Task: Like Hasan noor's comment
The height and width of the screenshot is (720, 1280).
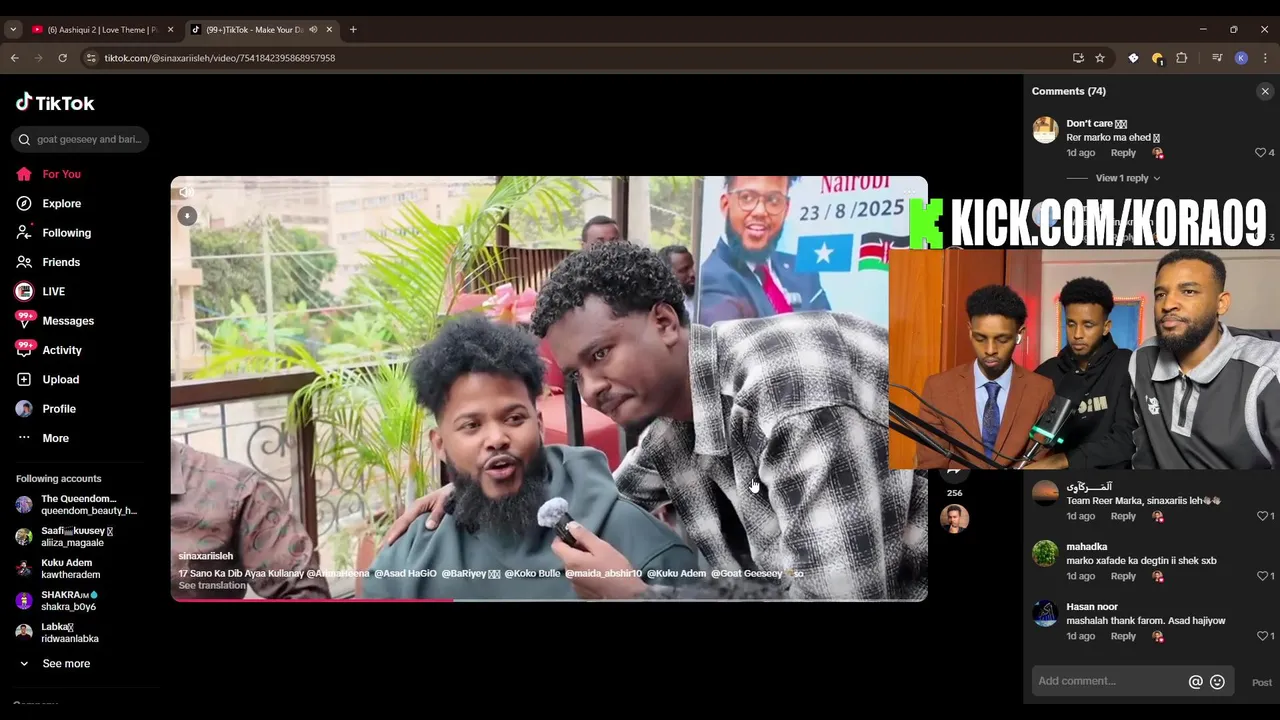Action: coord(1262,636)
